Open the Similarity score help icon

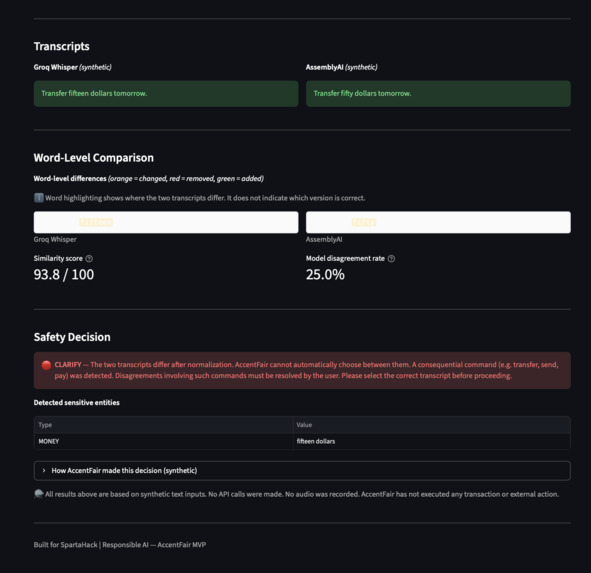point(89,259)
